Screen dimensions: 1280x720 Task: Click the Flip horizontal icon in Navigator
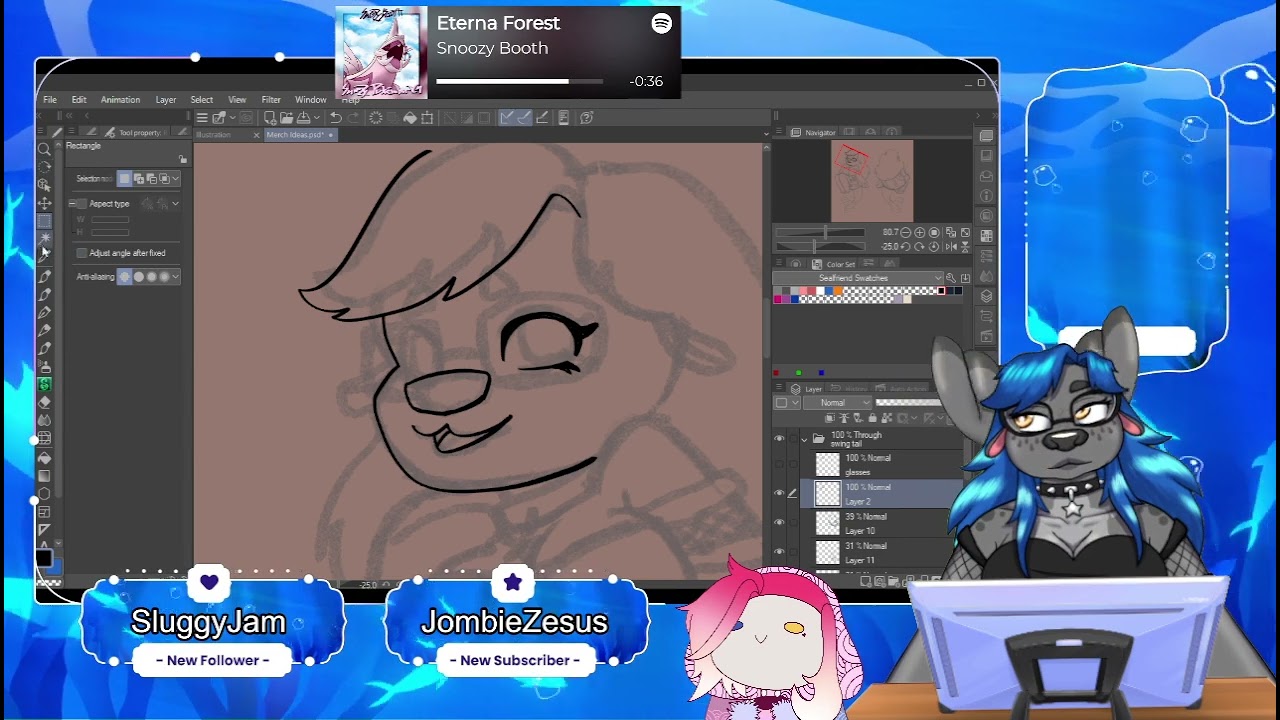click(x=951, y=247)
